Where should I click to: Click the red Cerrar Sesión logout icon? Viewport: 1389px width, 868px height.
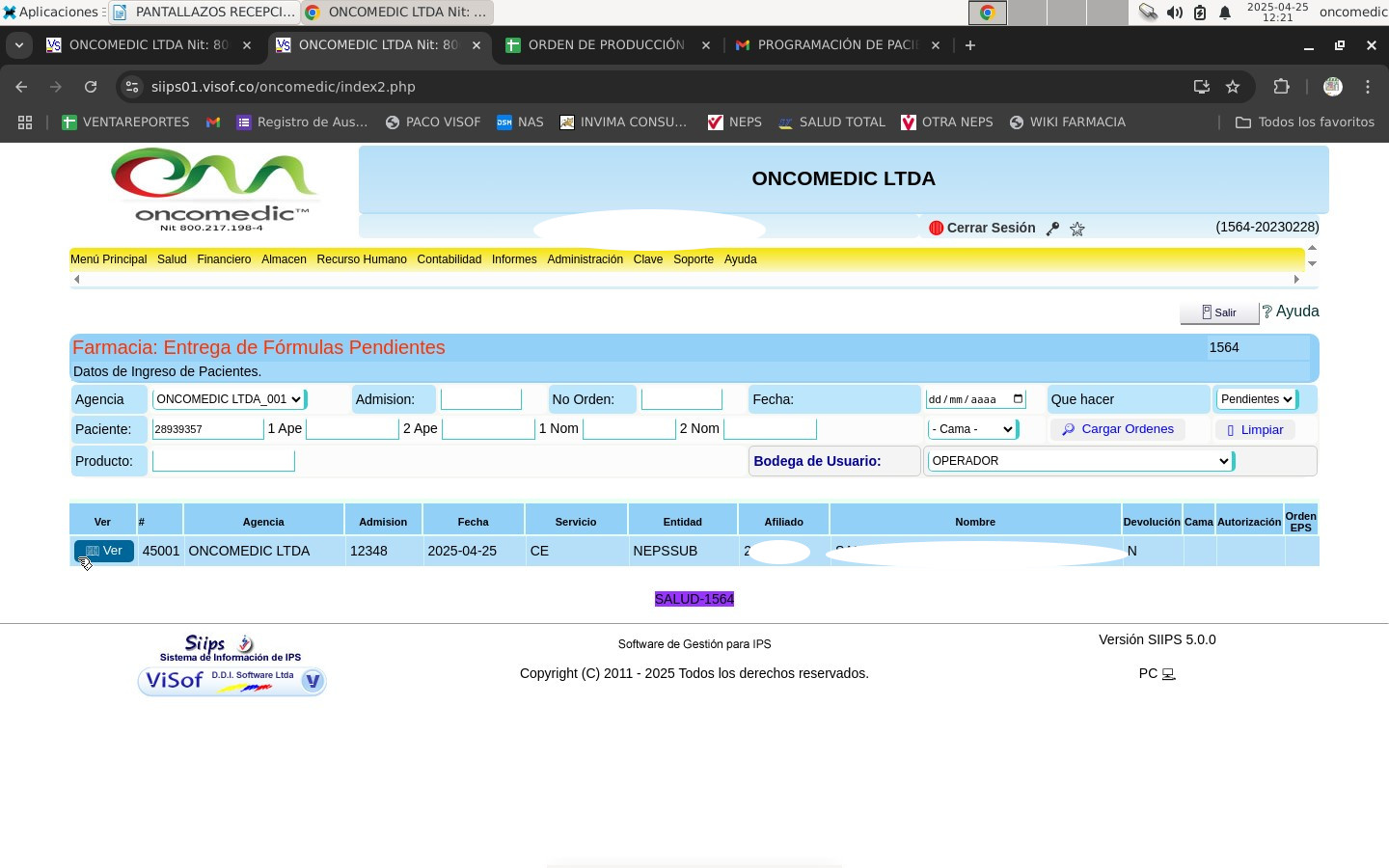point(935,229)
